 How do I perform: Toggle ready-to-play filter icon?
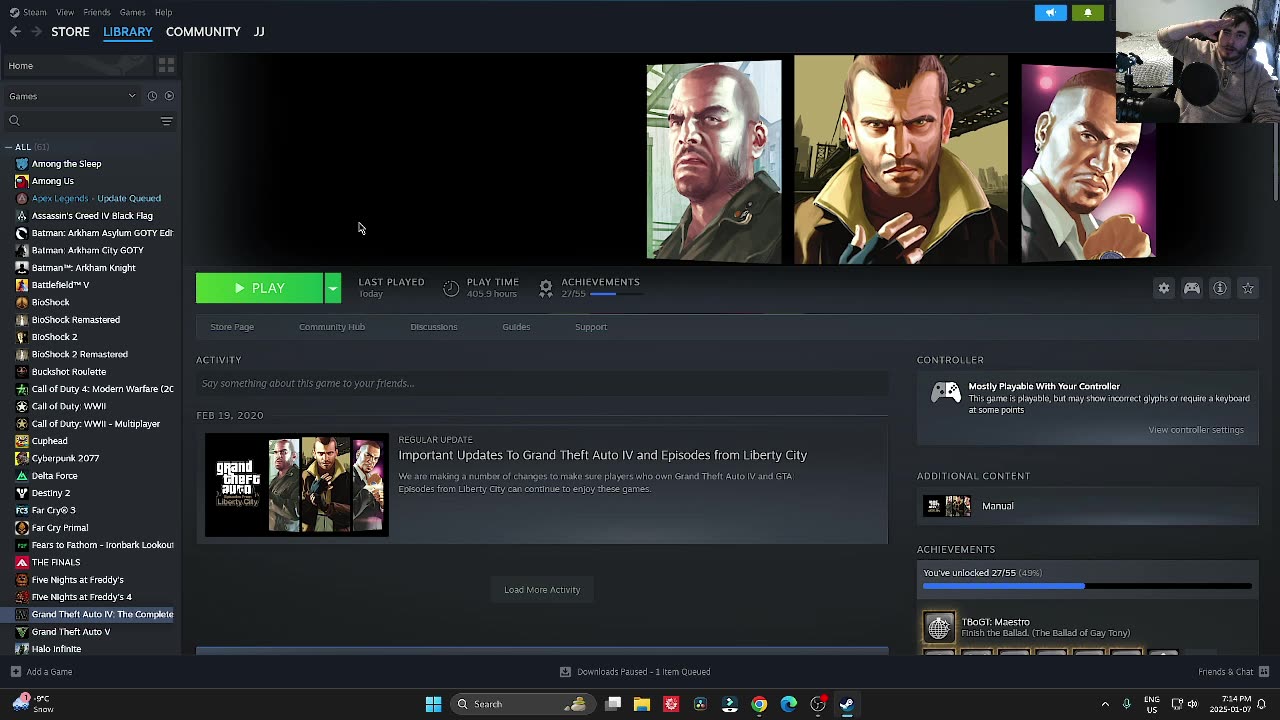pos(169,96)
